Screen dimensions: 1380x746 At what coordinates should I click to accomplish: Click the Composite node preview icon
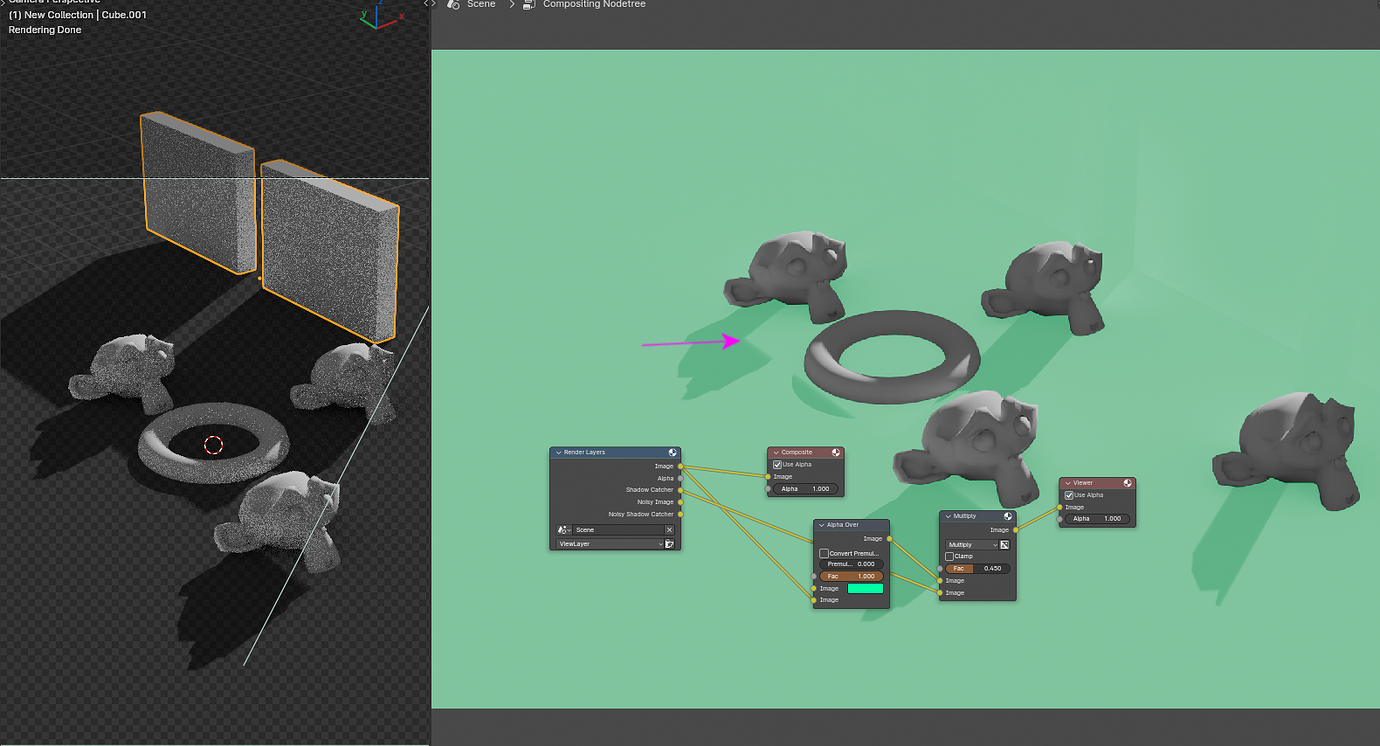tap(836, 453)
